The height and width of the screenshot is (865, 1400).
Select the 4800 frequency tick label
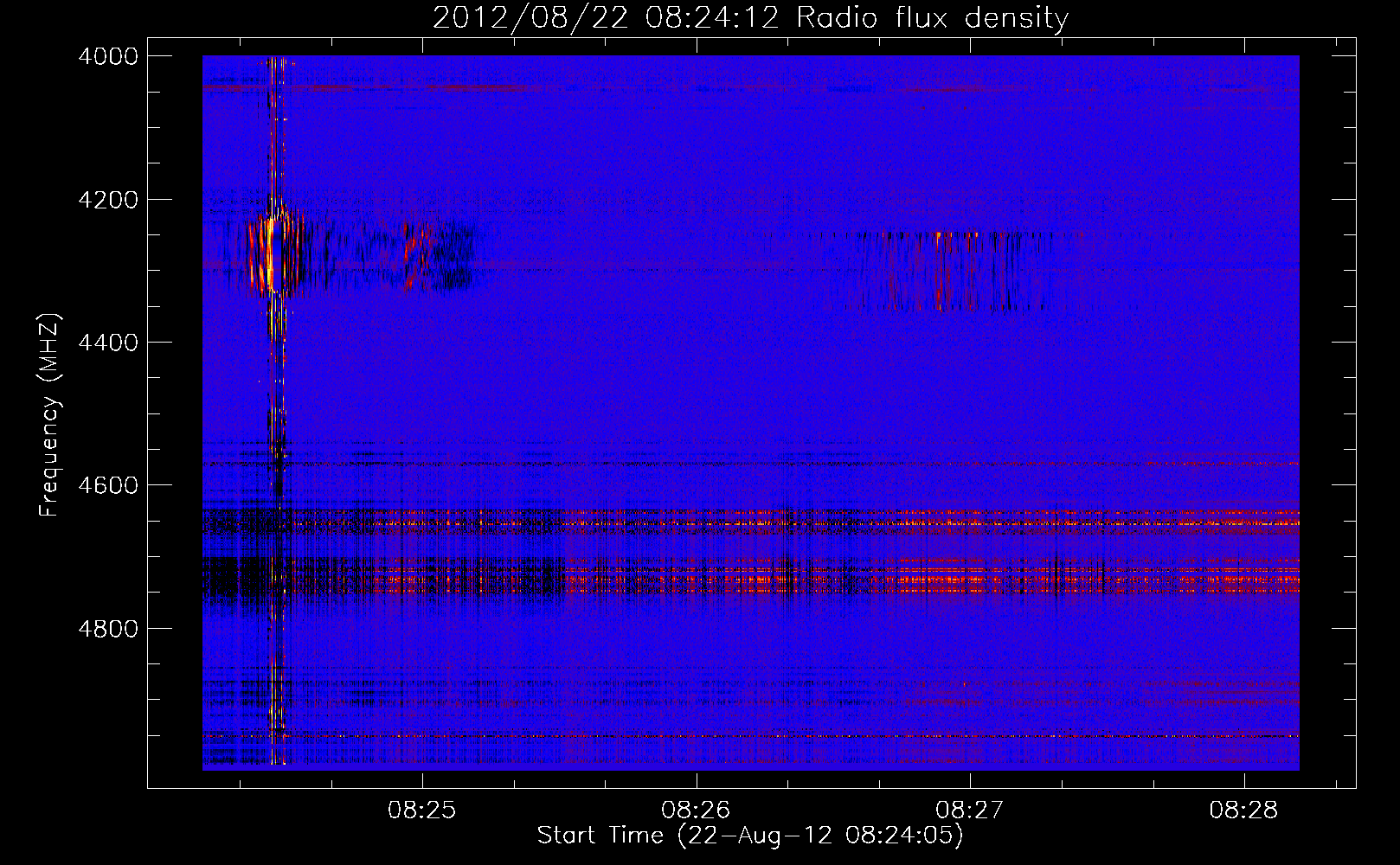[x=108, y=629]
